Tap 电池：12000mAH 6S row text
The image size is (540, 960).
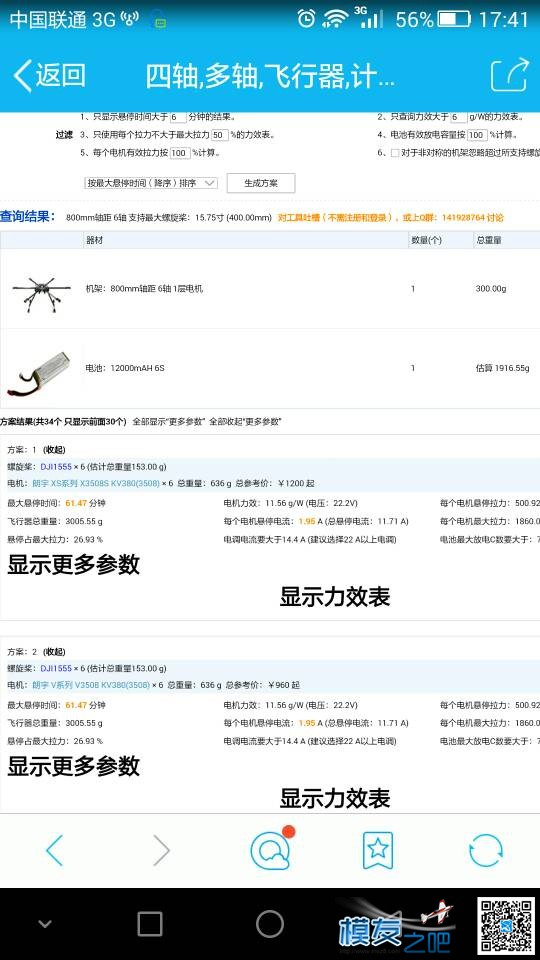(x=125, y=369)
